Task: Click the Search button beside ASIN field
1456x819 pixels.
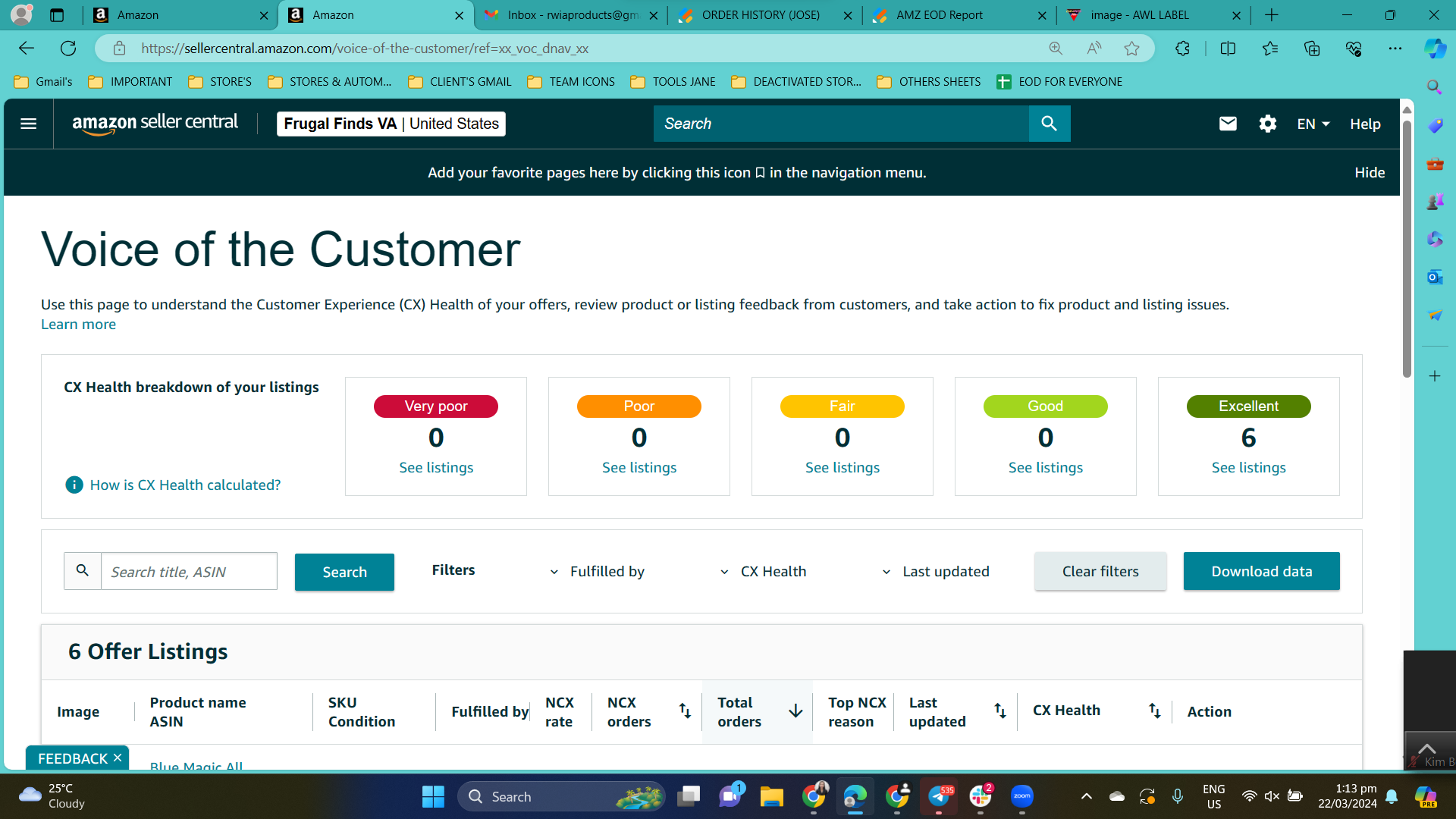Action: point(344,572)
